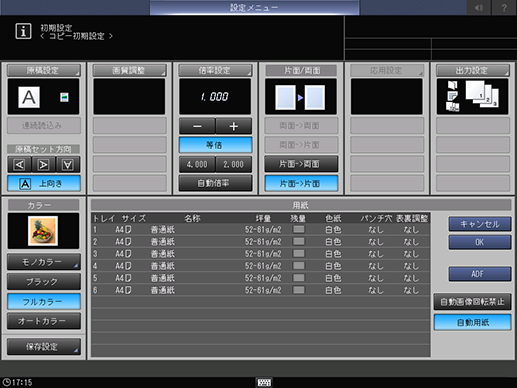Select 等倍 magnification

tap(215, 145)
